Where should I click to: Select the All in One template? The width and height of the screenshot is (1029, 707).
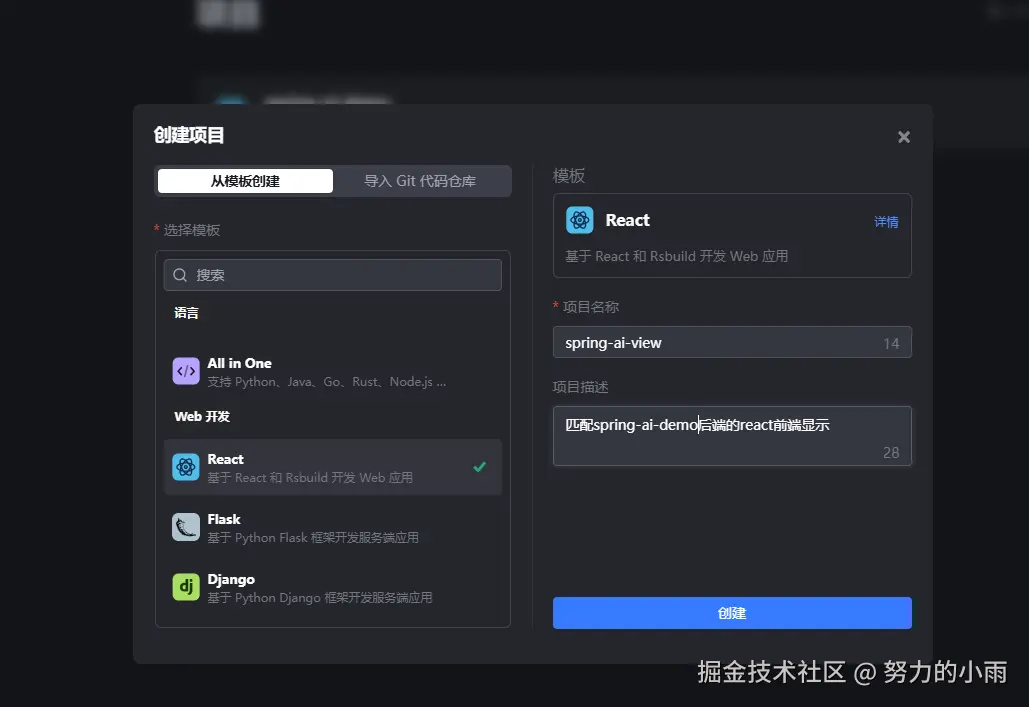pyautogui.click(x=333, y=372)
